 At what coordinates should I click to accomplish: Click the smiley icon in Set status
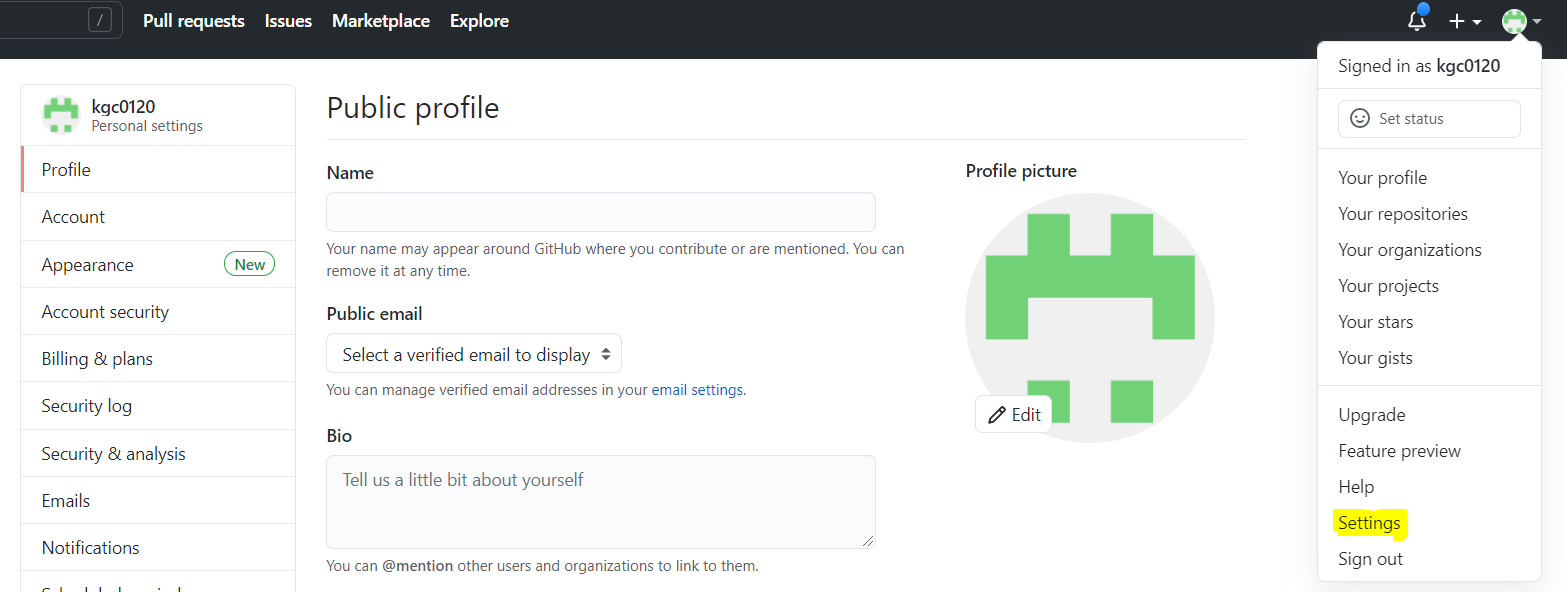[1360, 118]
